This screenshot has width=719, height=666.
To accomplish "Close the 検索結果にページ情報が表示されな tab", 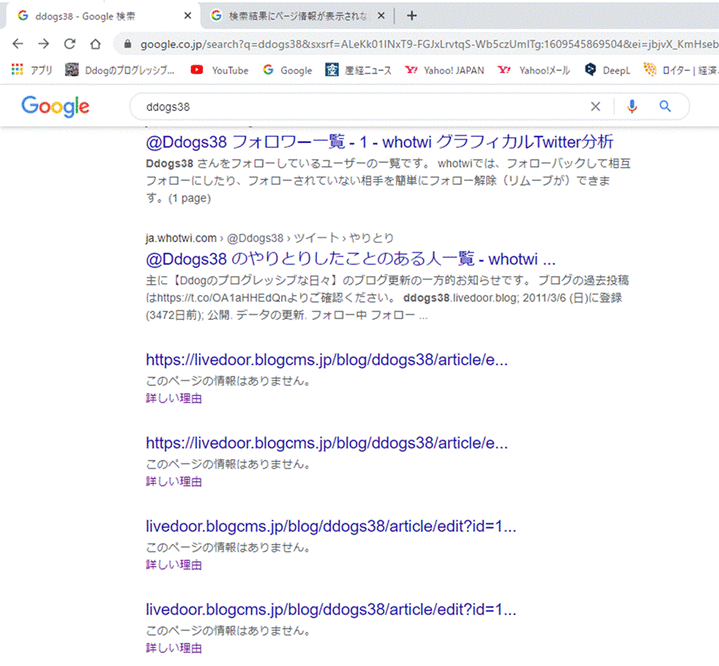I will [x=381, y=16].
